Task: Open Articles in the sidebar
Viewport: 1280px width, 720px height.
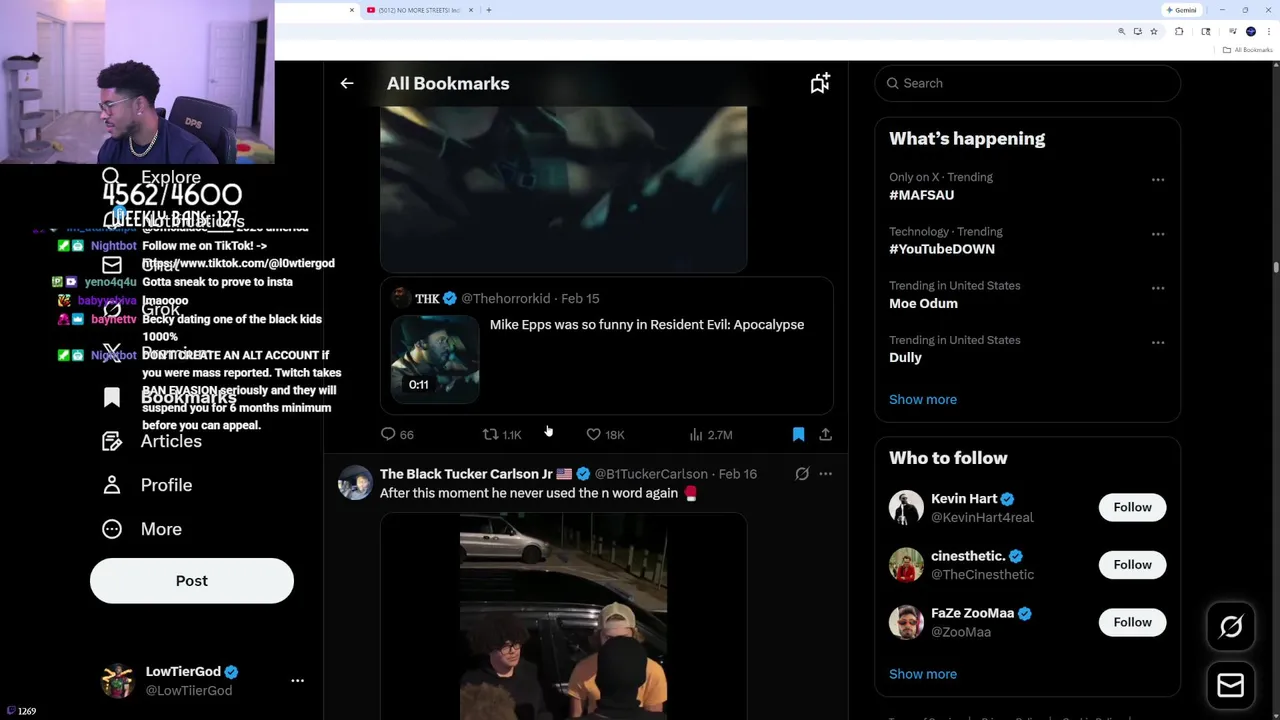Action: tap(151, 442)
